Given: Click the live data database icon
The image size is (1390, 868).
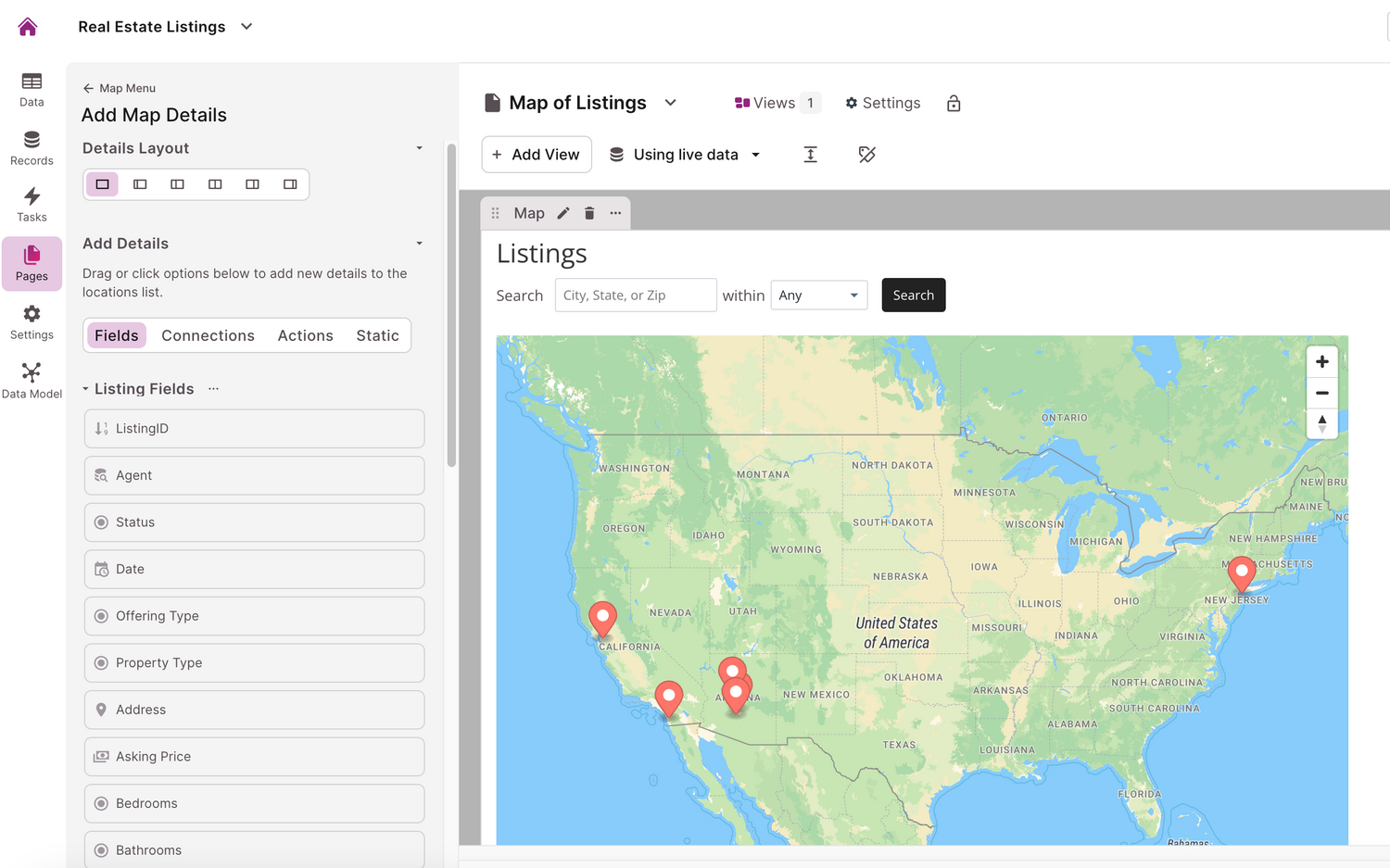Looking at the screenshot, I should [616, 154].
